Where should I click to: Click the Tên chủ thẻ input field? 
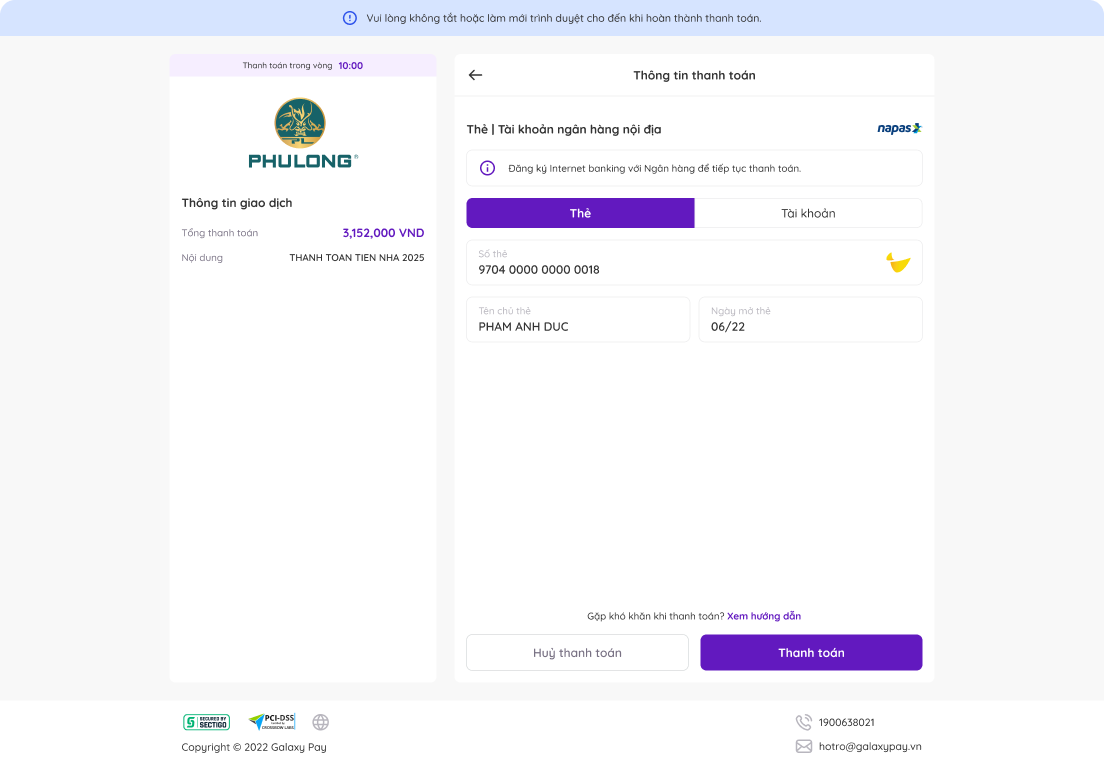pyautogui.click(x=578, y=320)
